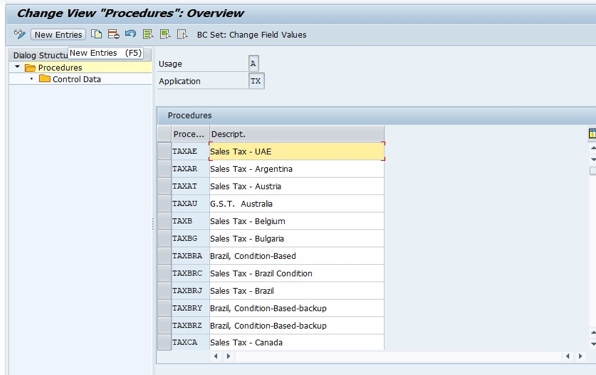The image size is (596, 375).
Task: Click the TAXAU procedure cell
Action: (190, 204)
